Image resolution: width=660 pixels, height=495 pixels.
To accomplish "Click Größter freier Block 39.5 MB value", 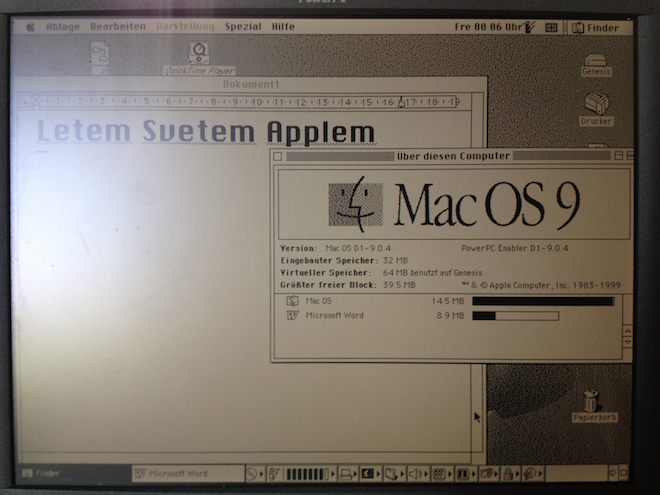I will coord(399,285).
